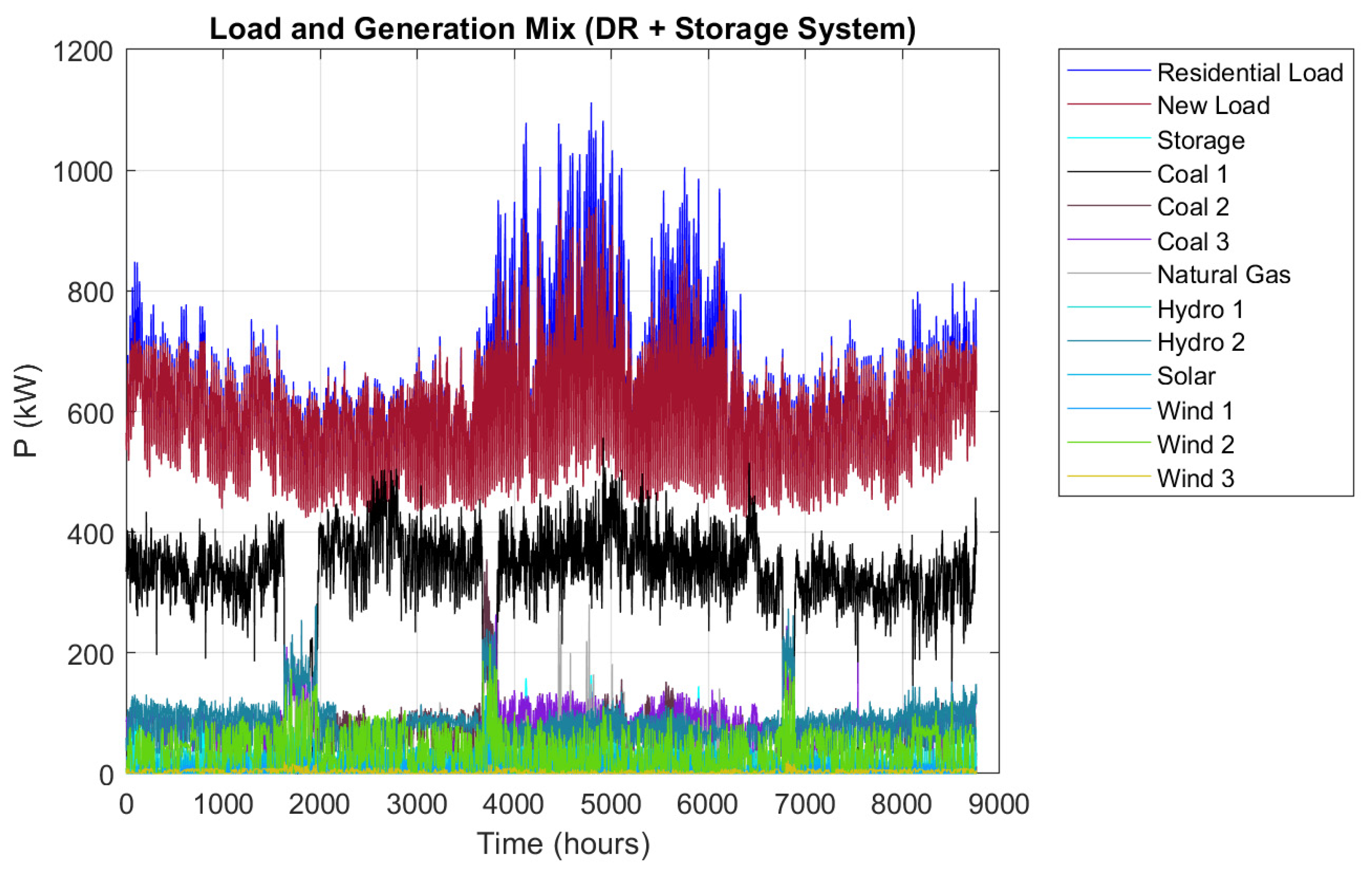This screenshot has height=876, width=1372.
Task: Select the Time (hours) axis label
Action: click(563, 844)
